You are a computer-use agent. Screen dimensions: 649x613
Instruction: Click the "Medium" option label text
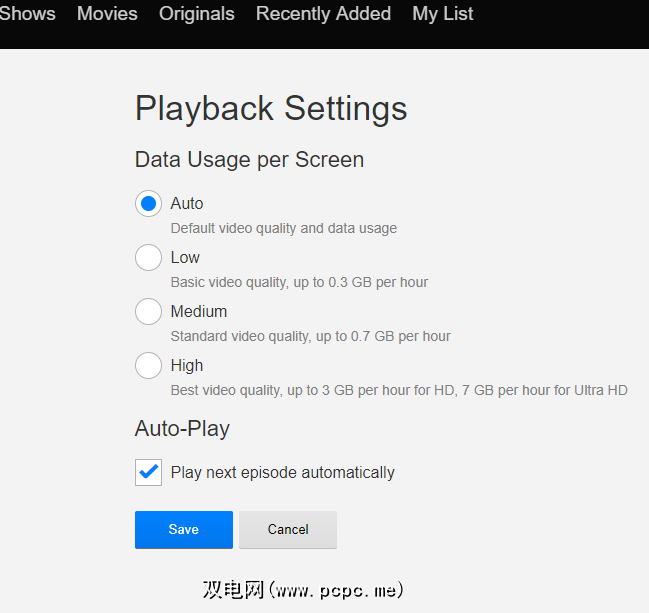coord(199,312)
